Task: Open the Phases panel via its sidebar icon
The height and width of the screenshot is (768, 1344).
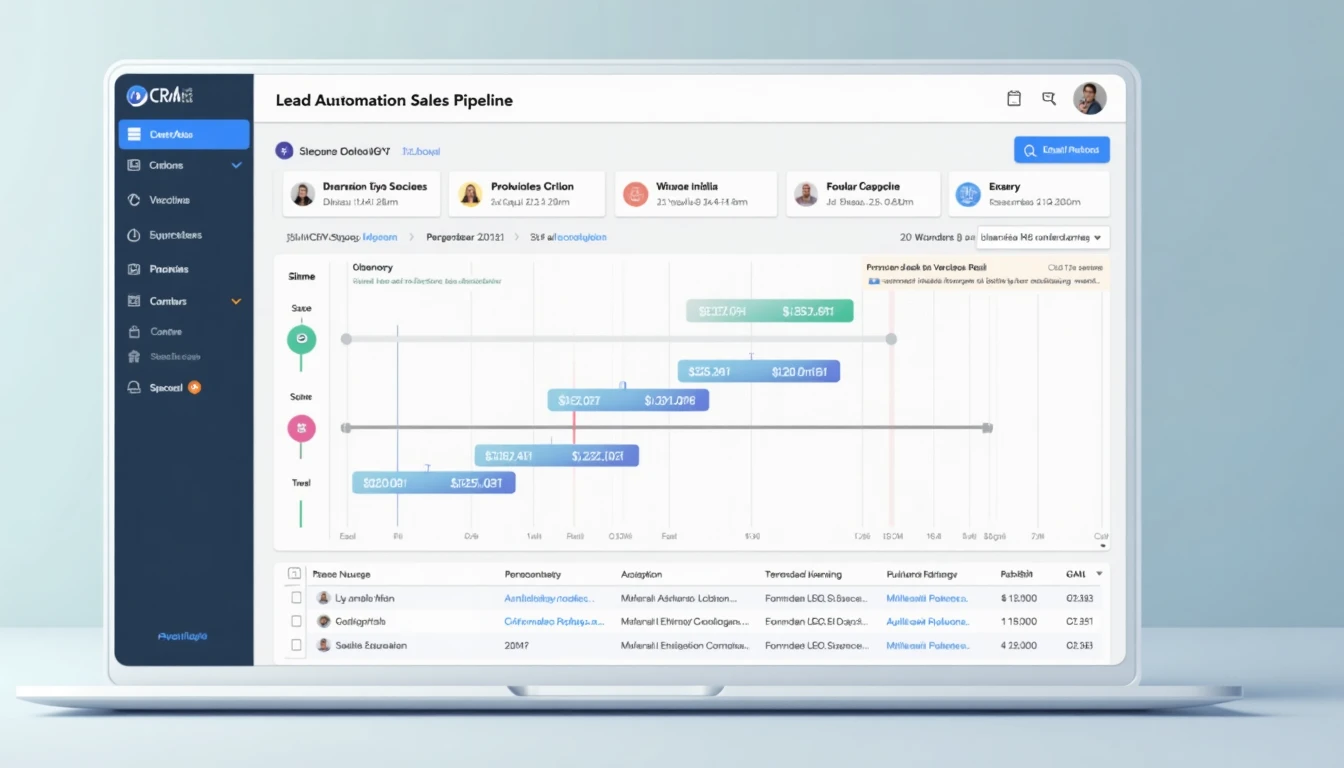Action: pos(136,268)
